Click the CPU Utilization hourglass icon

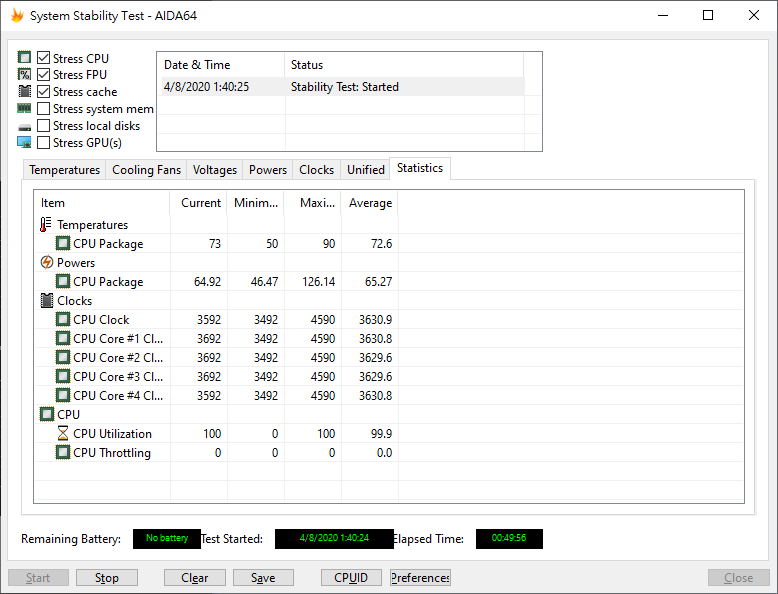(x=63, y=433)
